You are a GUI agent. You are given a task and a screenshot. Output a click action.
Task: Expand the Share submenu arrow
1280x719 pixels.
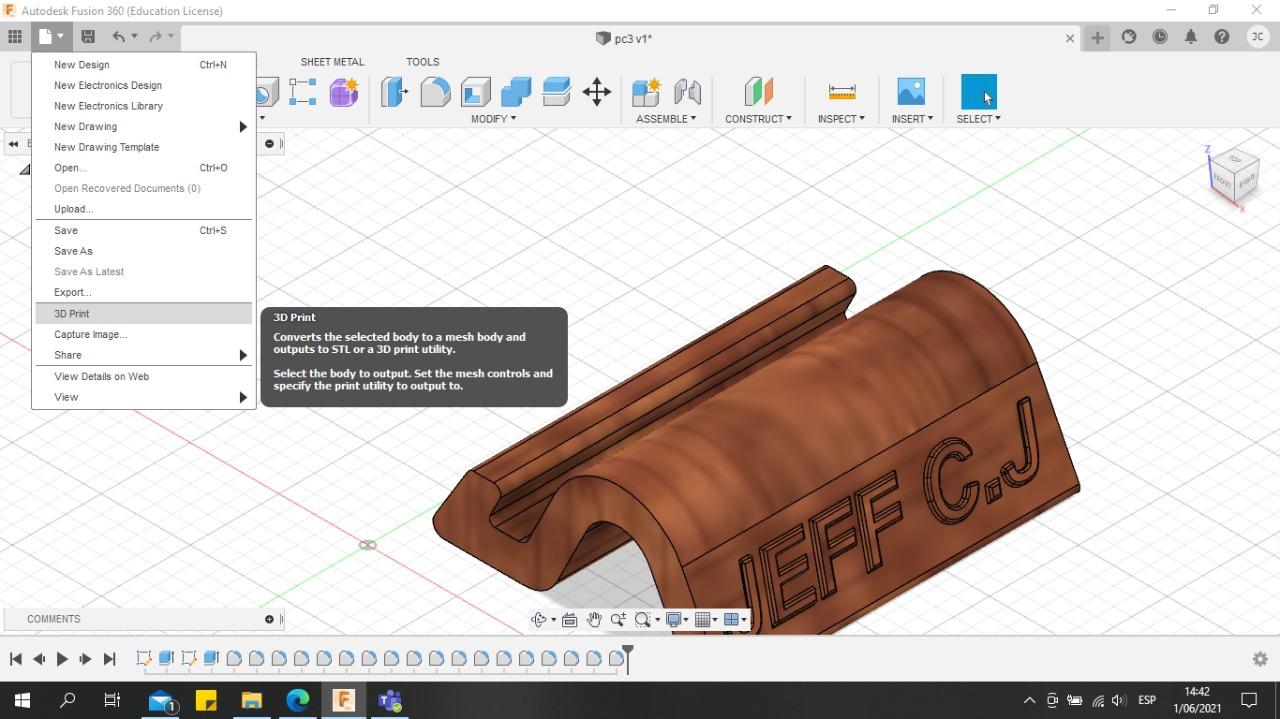(243, 355)
